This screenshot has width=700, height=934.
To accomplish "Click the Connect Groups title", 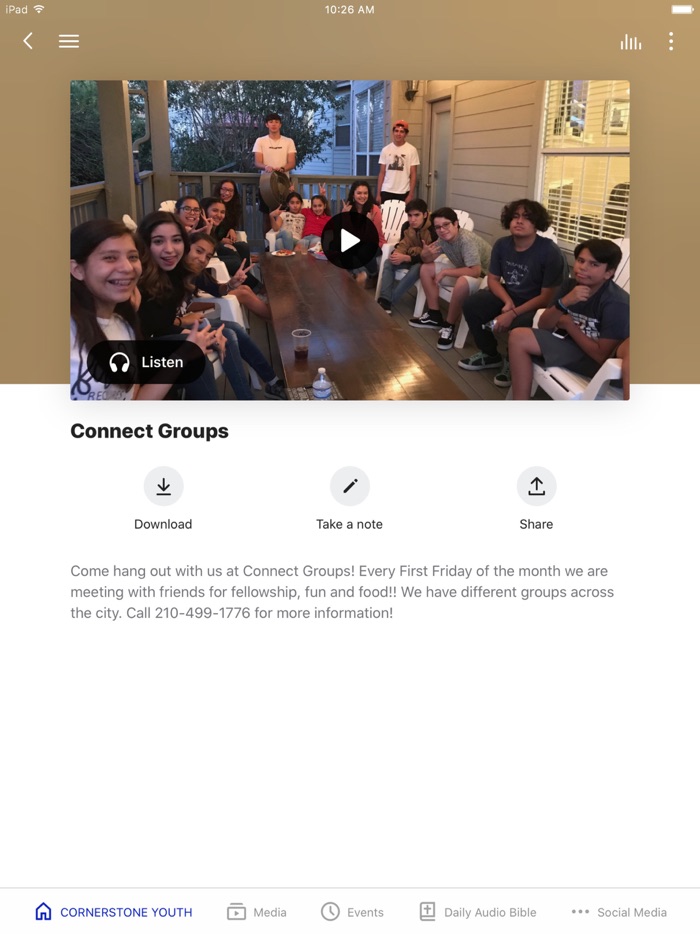I will point(150,431).
